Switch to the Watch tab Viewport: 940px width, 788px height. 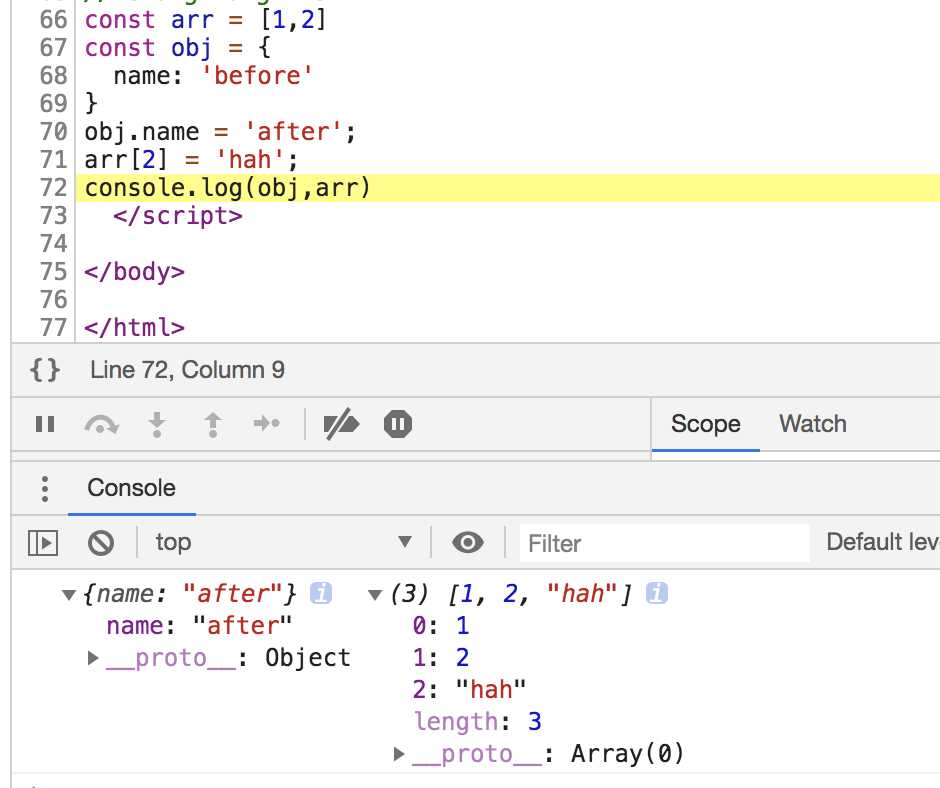pos(813,424)
